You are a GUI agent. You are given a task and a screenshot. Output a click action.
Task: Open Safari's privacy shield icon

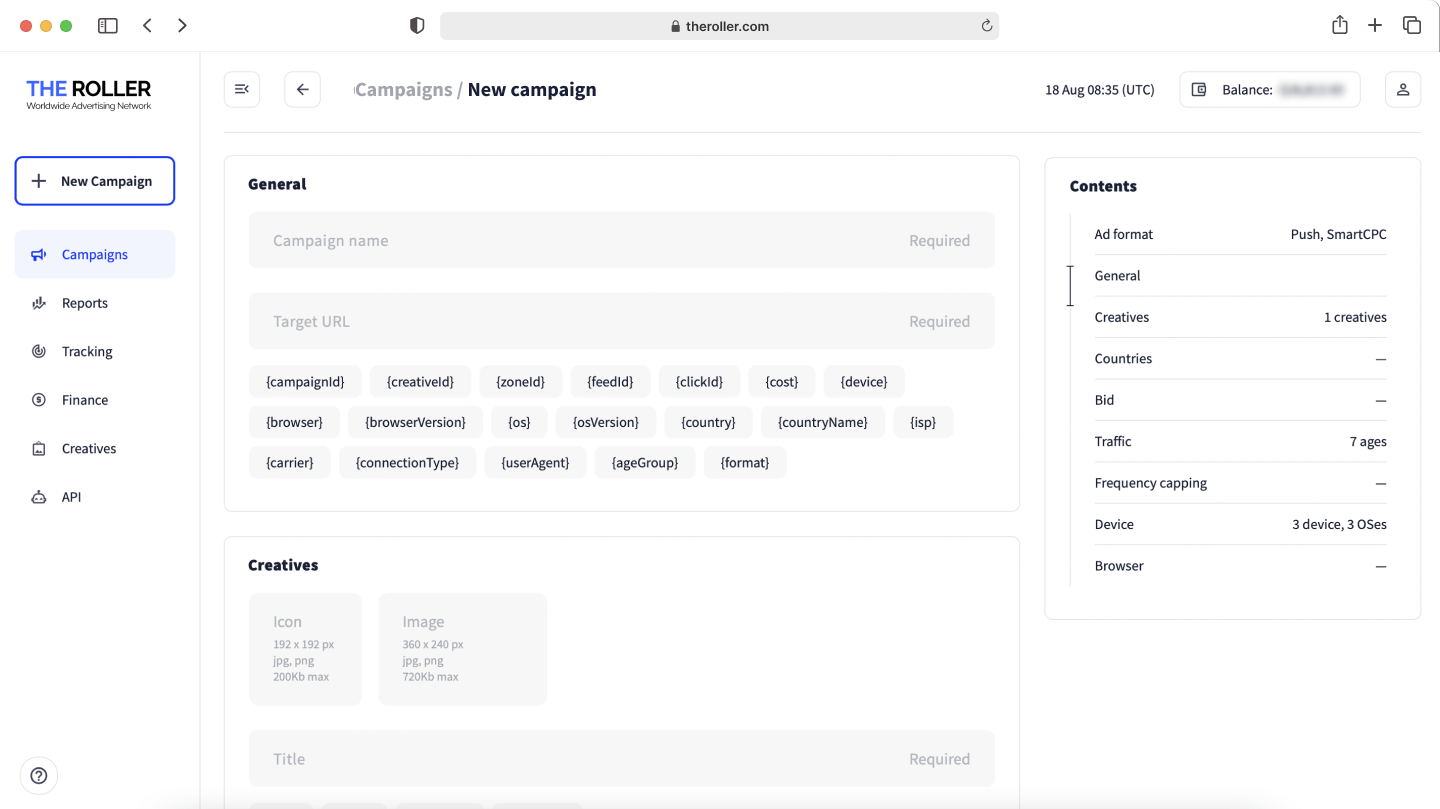point(416,25)
